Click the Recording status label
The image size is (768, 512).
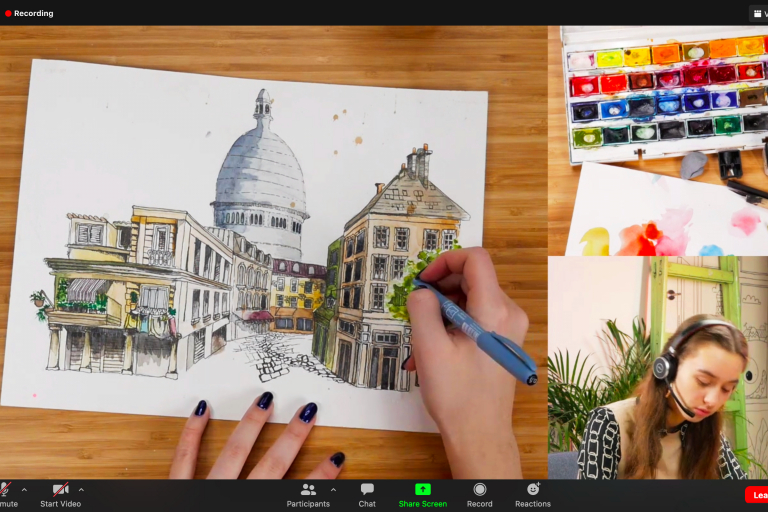coord(34,13)
